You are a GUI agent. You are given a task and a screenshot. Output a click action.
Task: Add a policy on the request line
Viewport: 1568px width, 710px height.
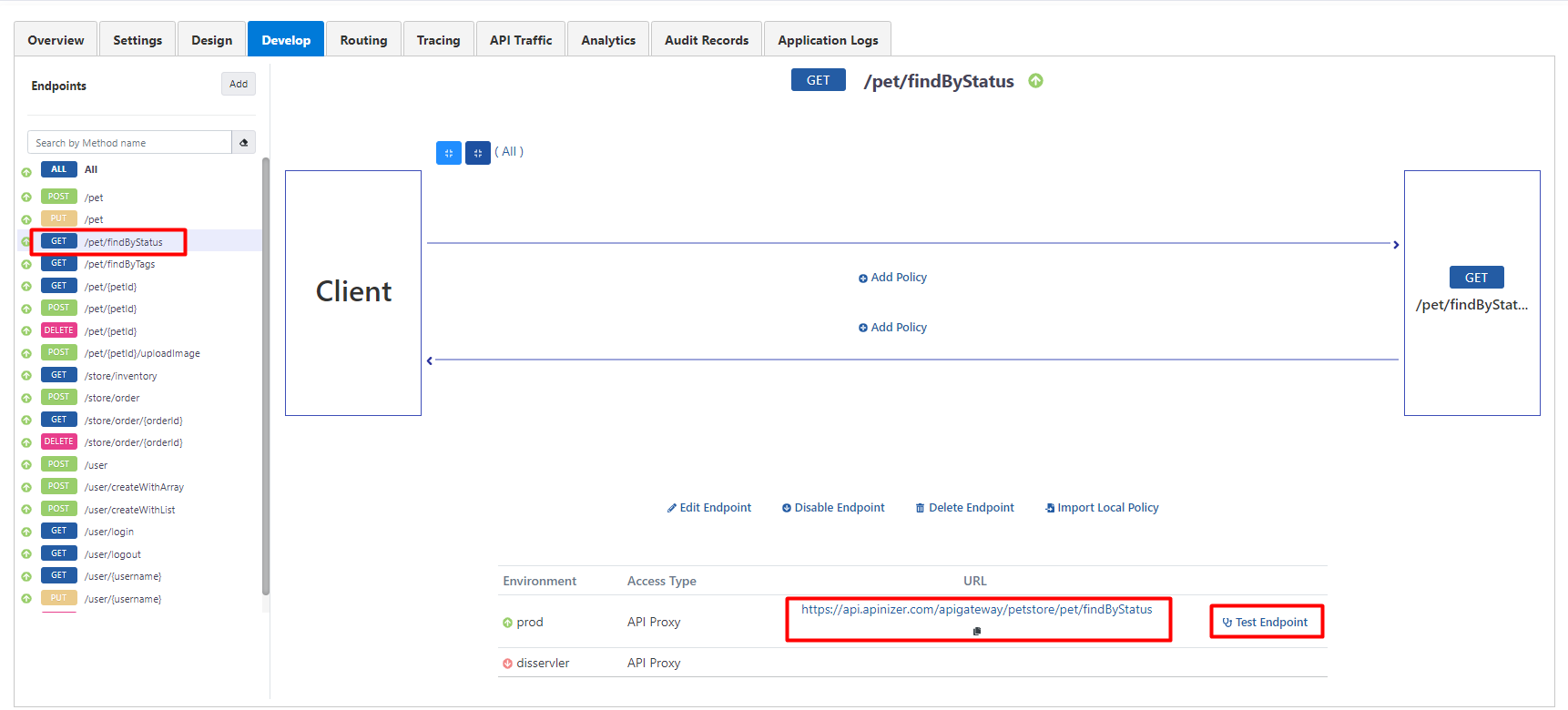pos(892,278)
